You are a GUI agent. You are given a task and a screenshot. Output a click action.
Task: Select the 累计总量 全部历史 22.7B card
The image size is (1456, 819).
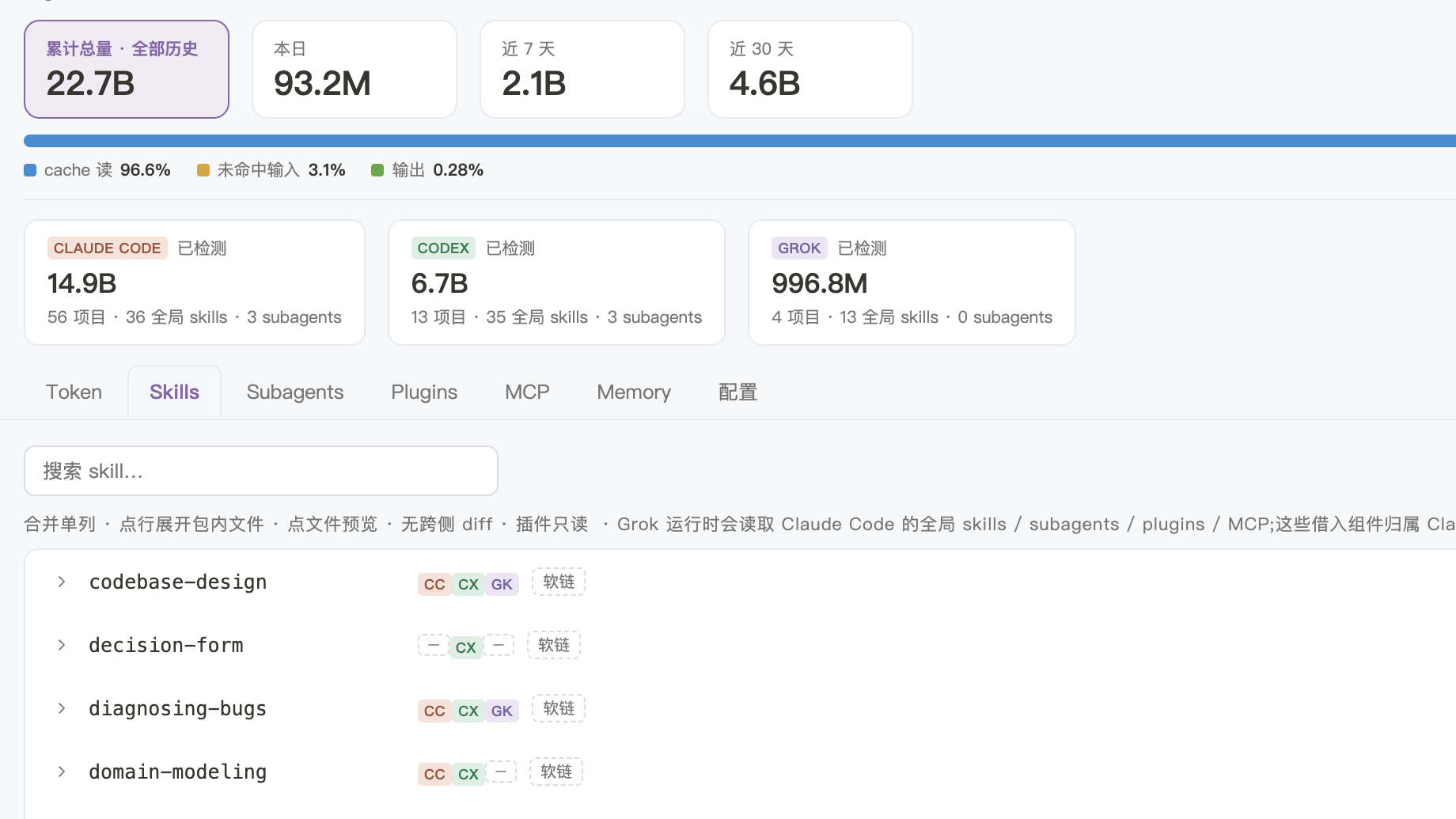click(127, 70)
